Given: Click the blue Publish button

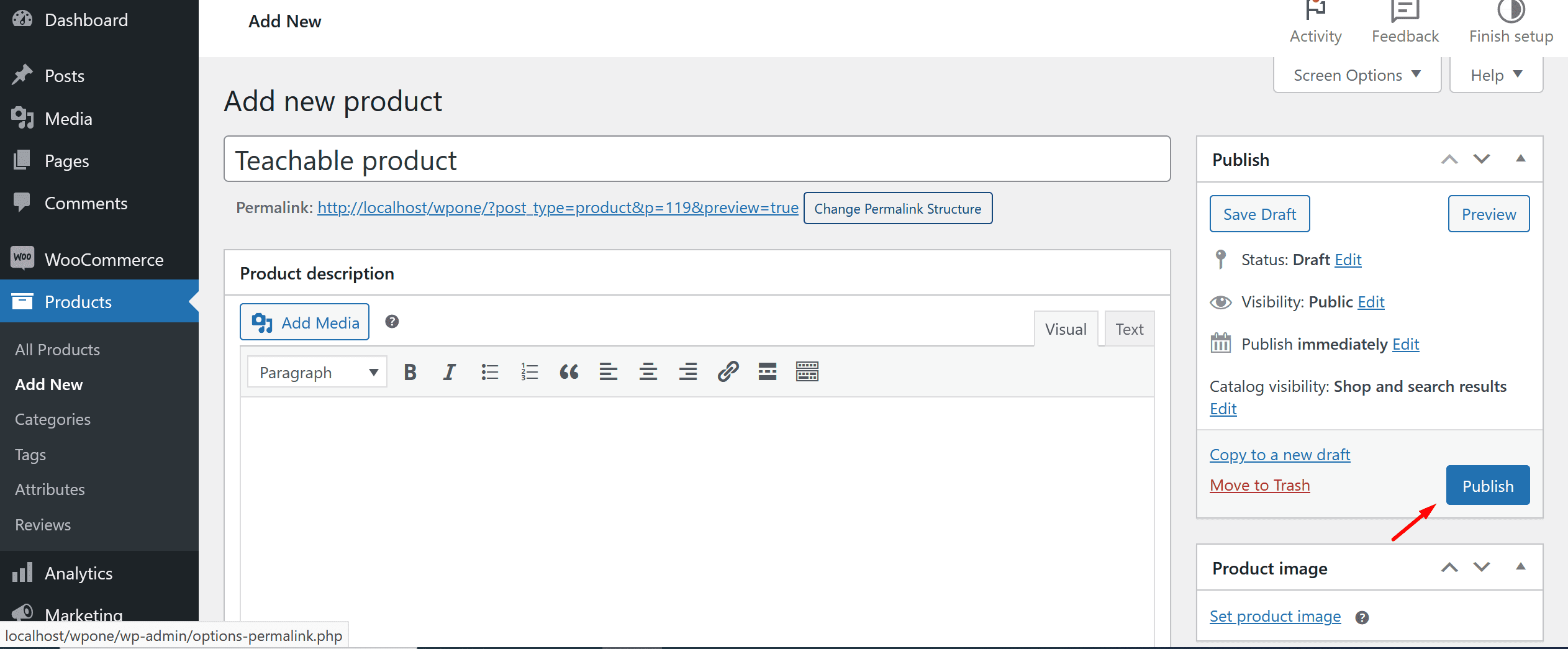Looking at the screenshot, I should [x=1488, y=485].
